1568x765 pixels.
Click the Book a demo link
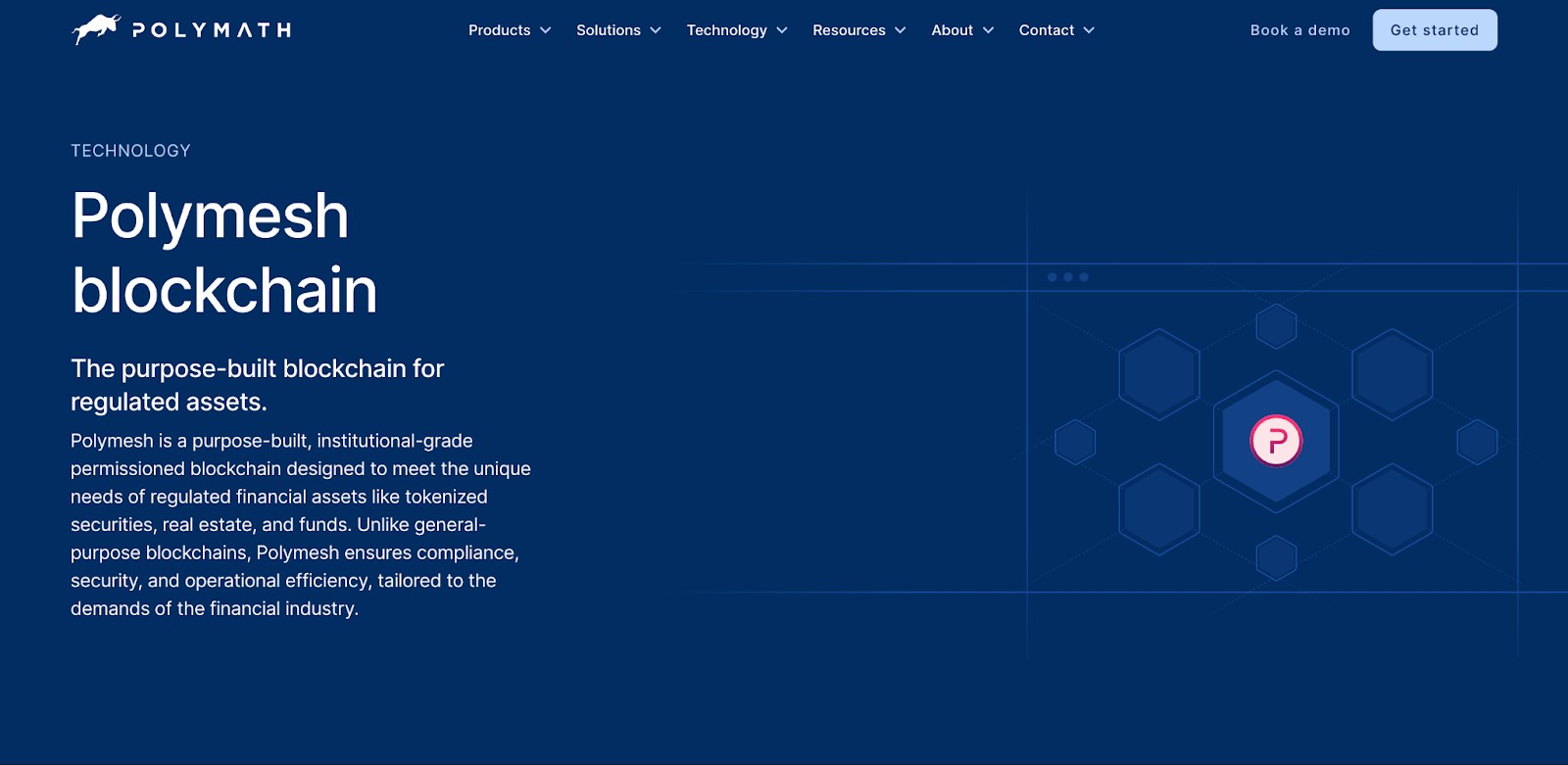(1300, 30)
